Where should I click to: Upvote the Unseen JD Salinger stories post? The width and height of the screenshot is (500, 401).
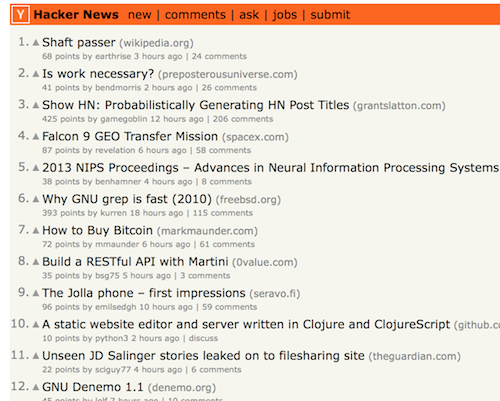pyautogui.click(x=36, y=356)
